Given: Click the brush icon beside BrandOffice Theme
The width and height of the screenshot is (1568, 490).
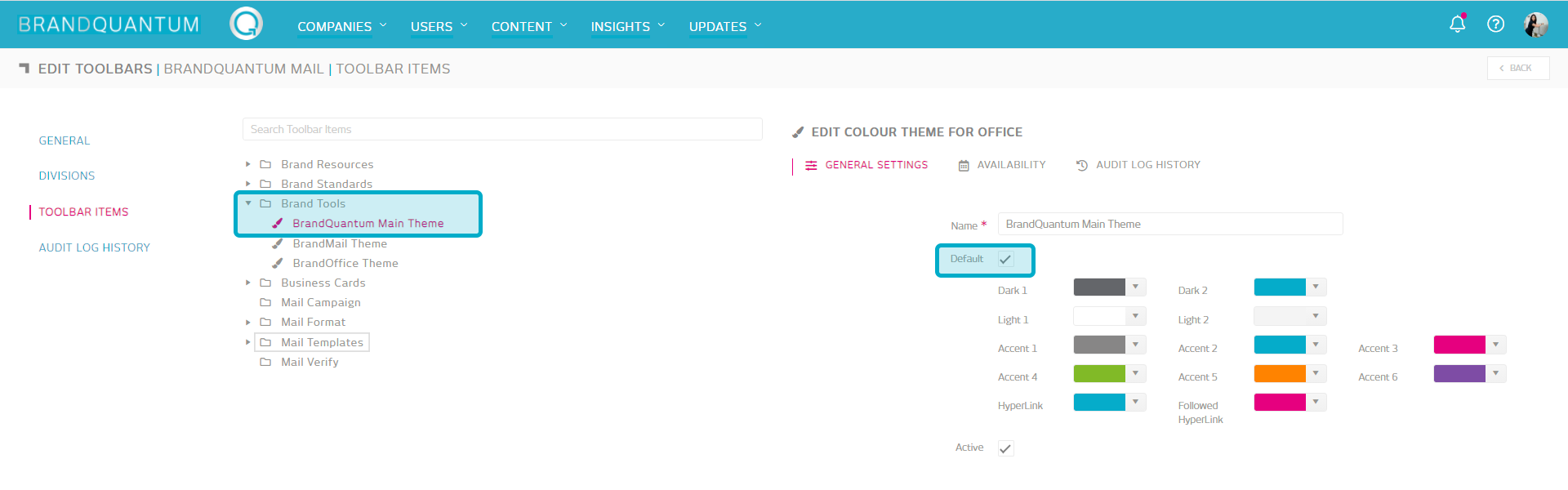Looking at the screenshot, I should [x=278, y=263].
